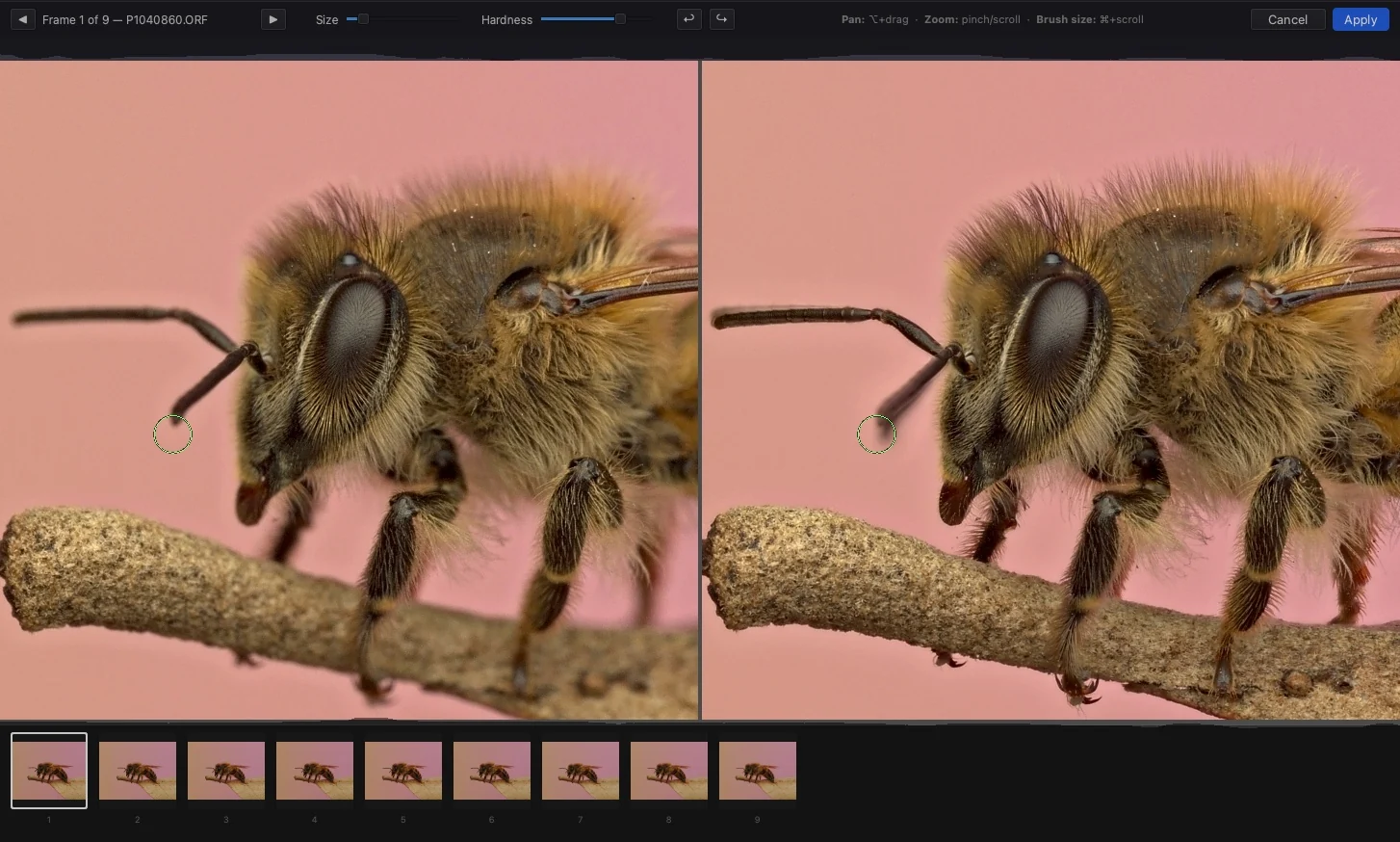Select frame thumbnail 1
This screenshot has height=842, width=1400.
pyautogui.click(x=49, y=771)
